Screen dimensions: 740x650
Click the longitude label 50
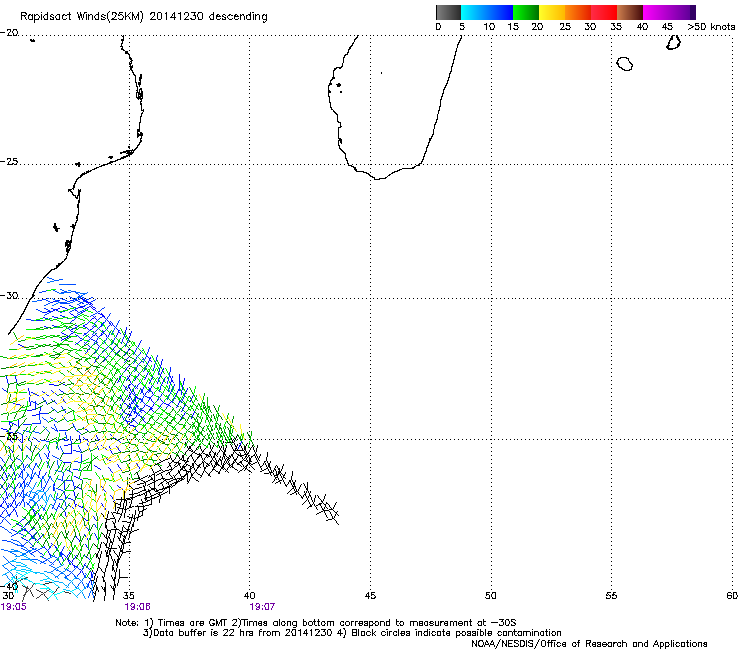point(491,596)
